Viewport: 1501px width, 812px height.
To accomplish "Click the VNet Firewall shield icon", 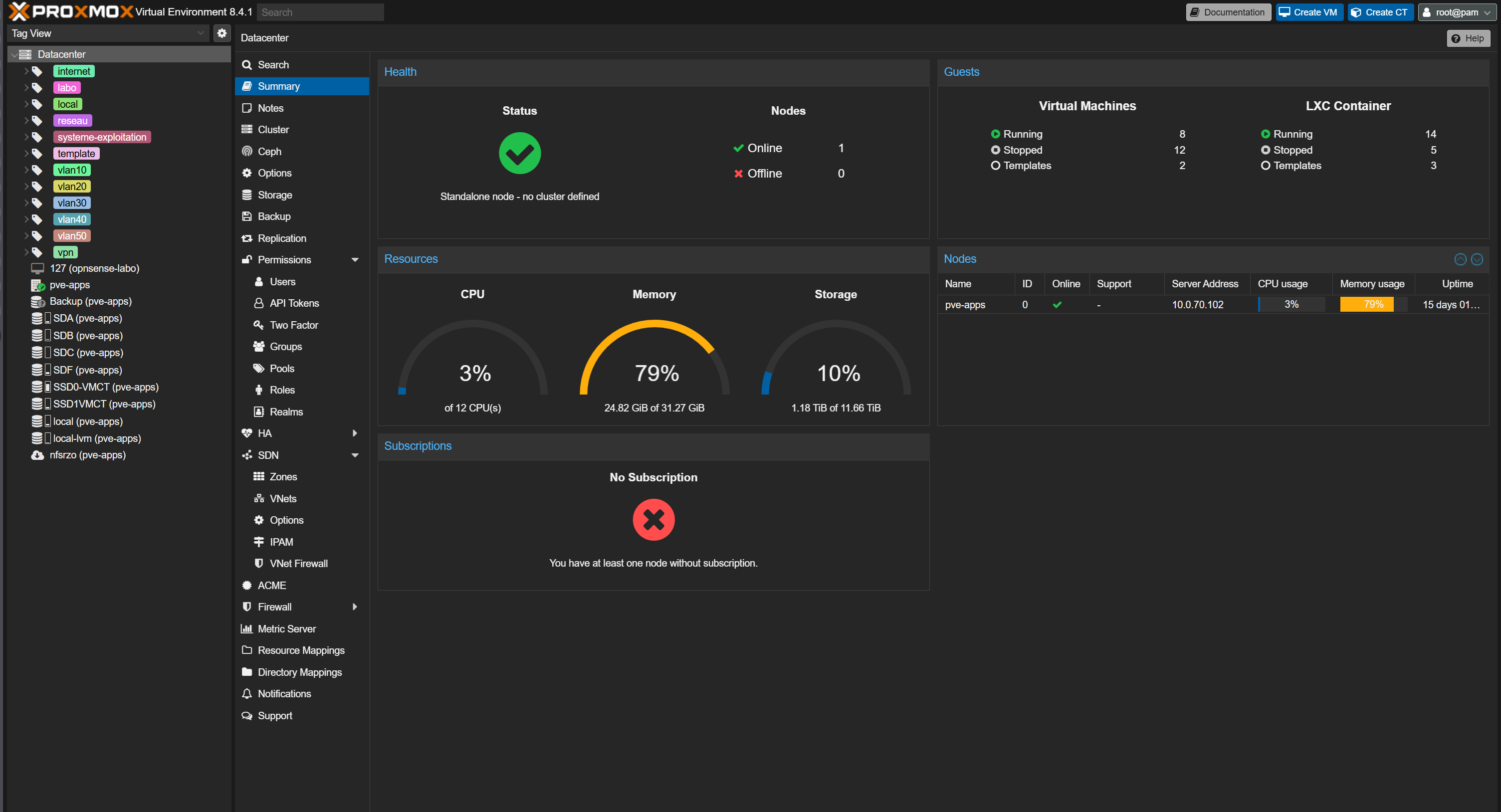I will point(259,563).
